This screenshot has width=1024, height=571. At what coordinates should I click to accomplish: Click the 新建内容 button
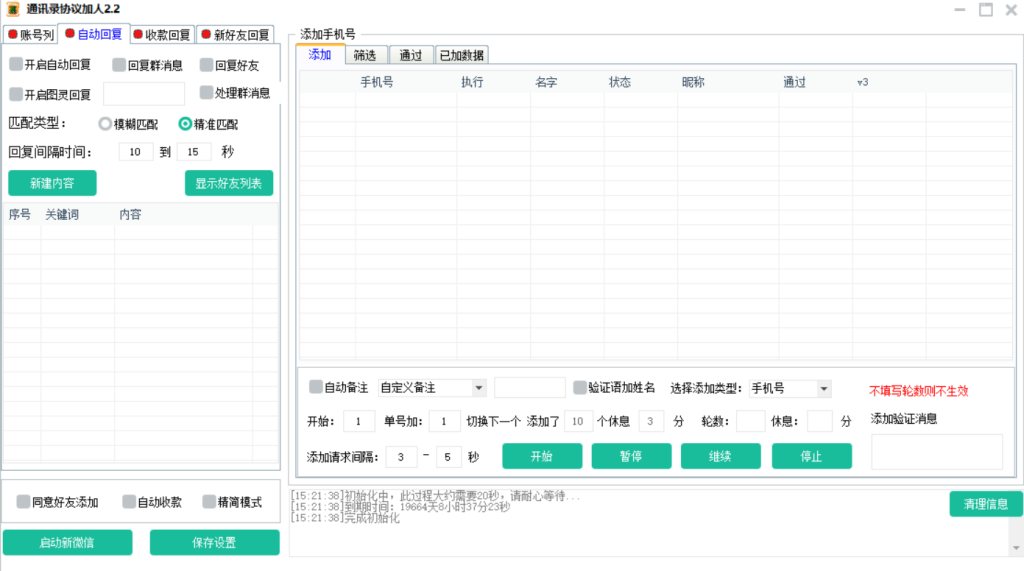pyautogui.click(x=52, y=184)
